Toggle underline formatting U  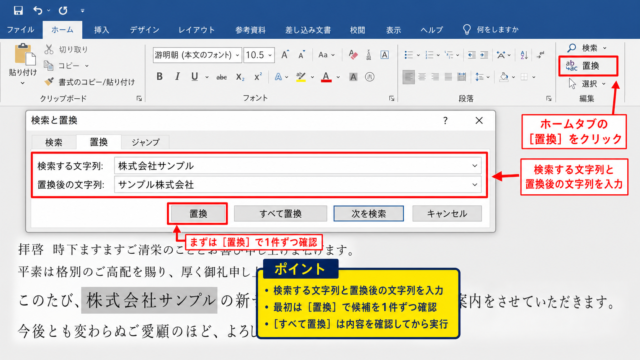pyautogui.click(x=195, y=76)
